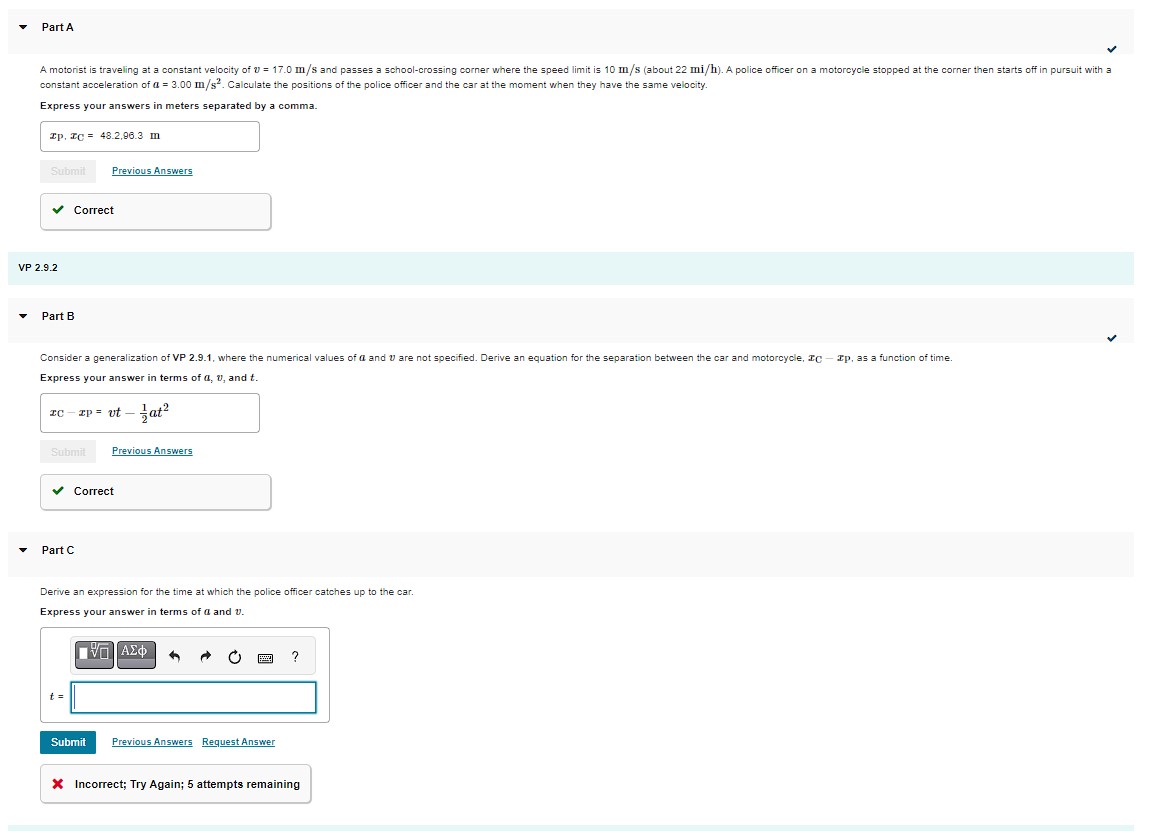Open equation editor help with the question mark icon

coord(294,656)
